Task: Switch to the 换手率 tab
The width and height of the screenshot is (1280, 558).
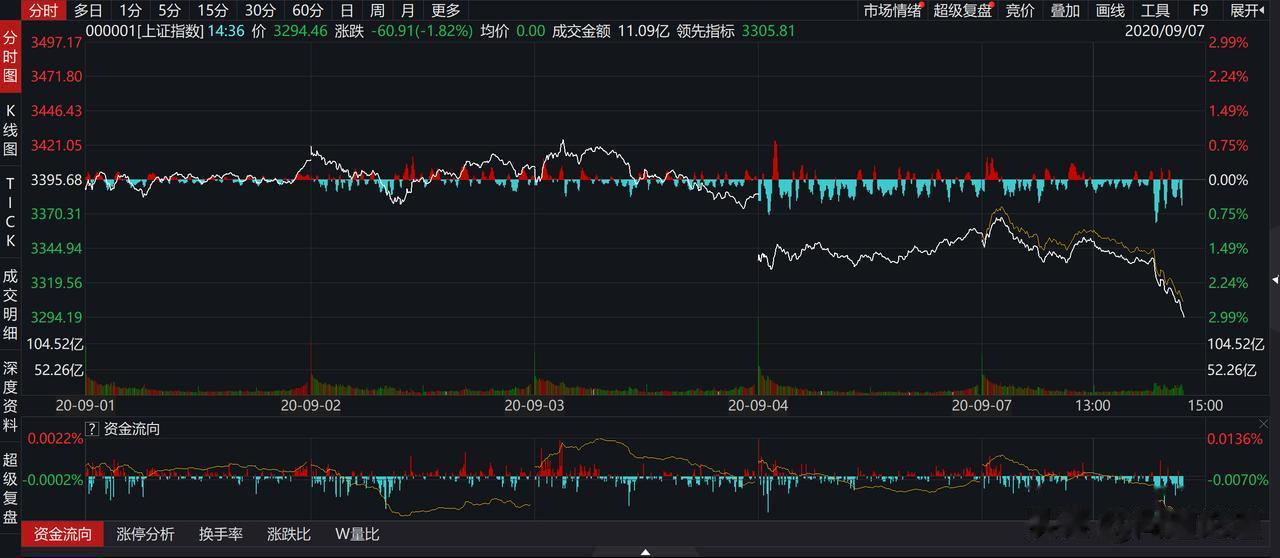Action: point(220,534)
